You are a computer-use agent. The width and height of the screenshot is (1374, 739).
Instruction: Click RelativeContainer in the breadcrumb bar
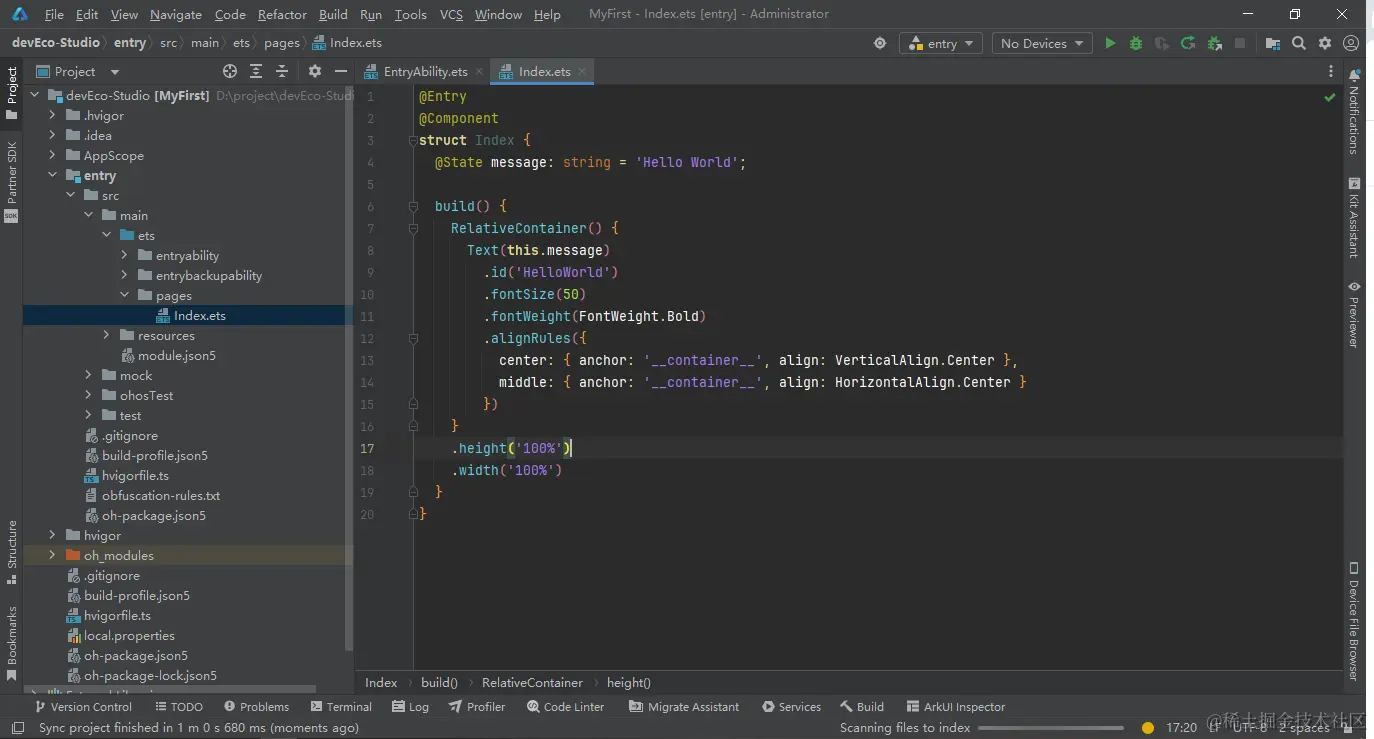click(x=532, y=682)
